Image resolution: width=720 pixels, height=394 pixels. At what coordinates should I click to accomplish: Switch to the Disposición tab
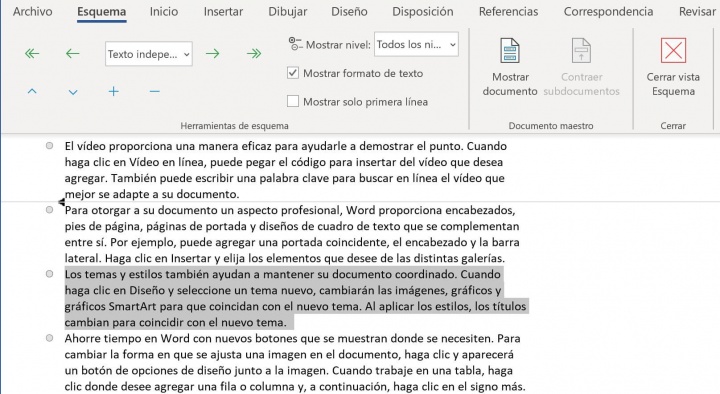(422, 11)
